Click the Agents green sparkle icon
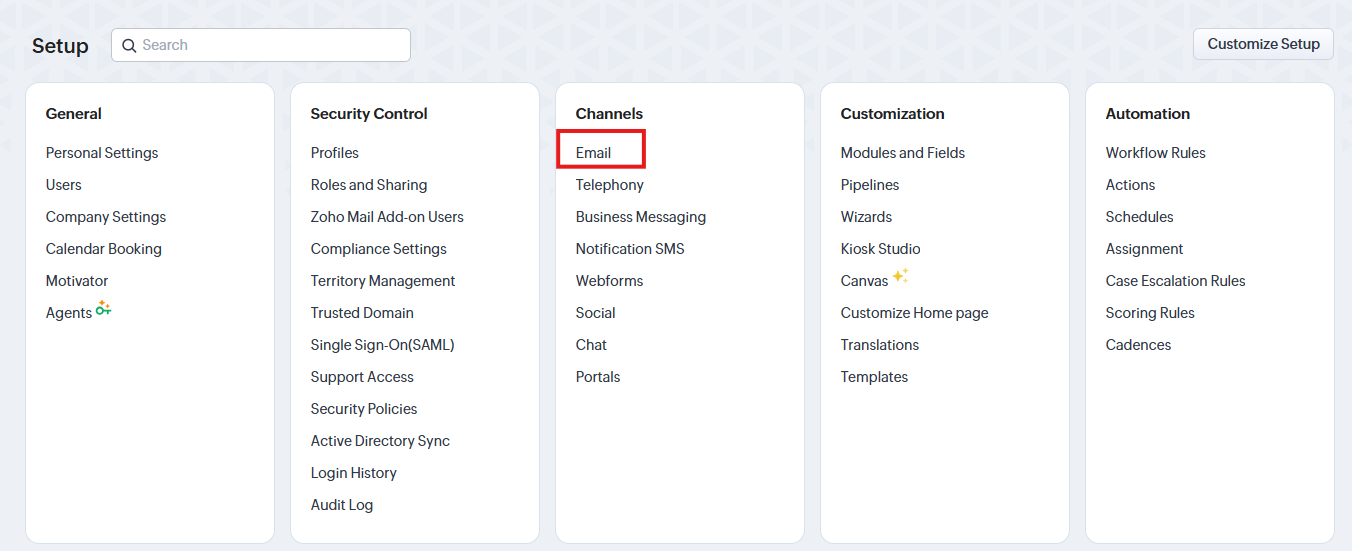This screenshot has width=1352, height=551. [x=104, y=310]
